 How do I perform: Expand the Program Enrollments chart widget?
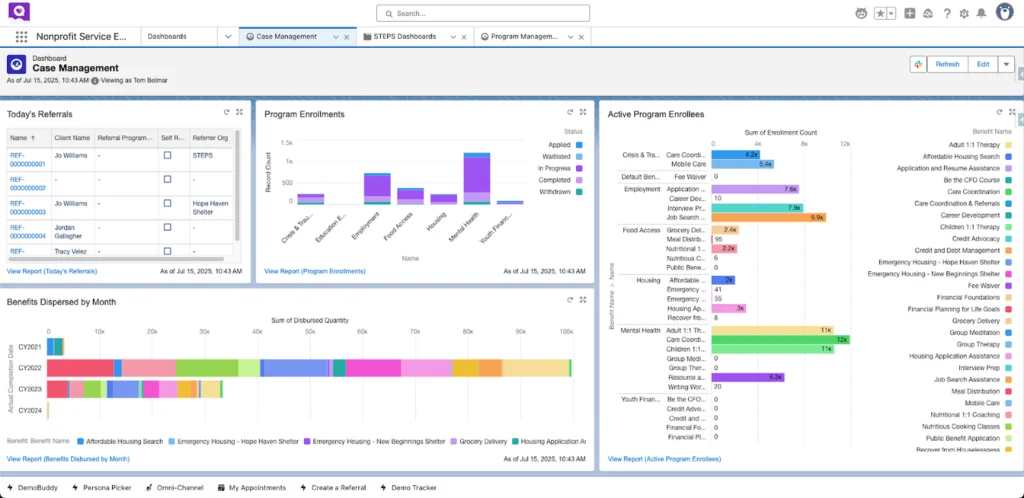583,113
